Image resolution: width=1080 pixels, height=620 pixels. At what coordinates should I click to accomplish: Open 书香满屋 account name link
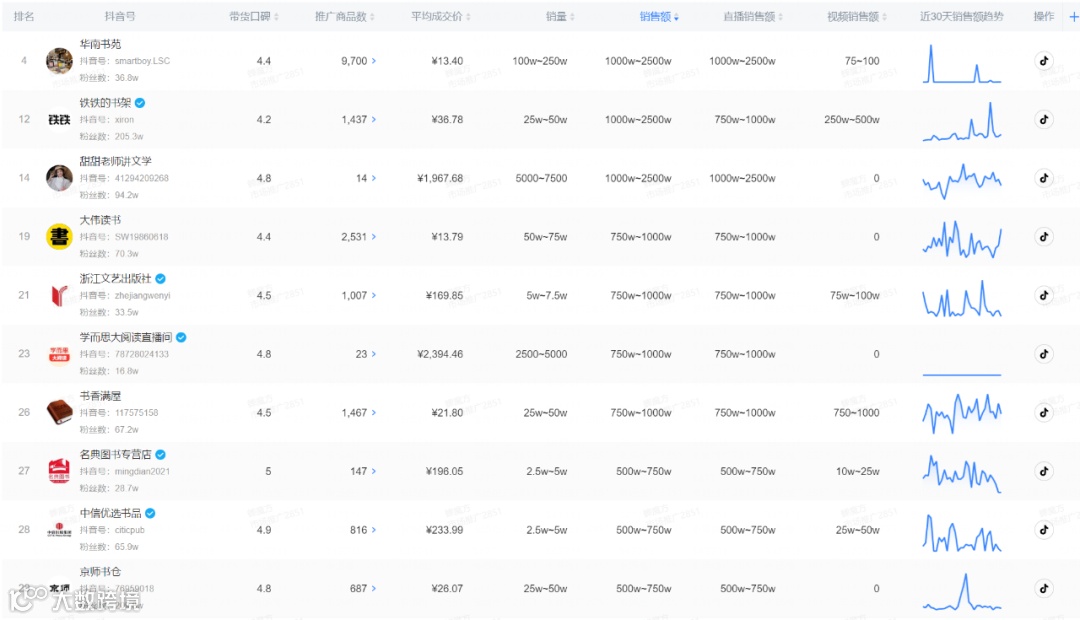click(x=100, y=395)
